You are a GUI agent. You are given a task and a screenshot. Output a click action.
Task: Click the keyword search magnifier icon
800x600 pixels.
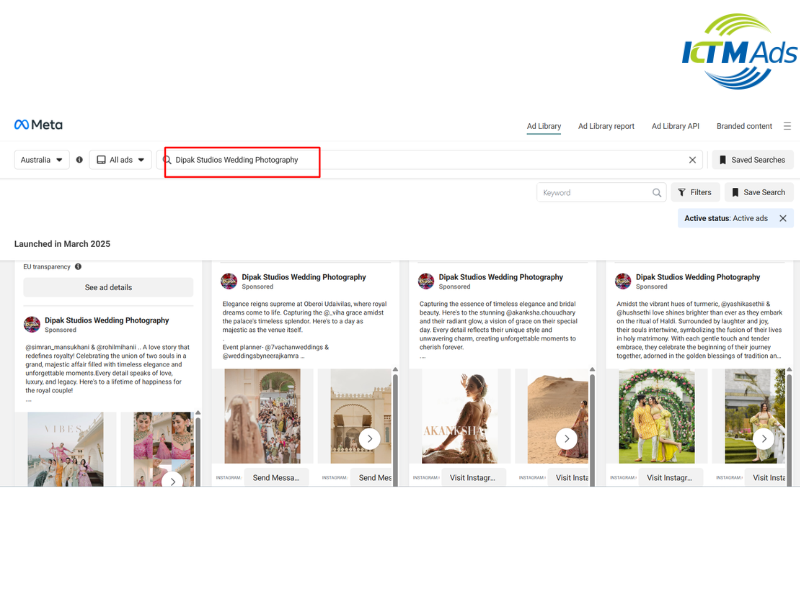[x=657, y=192]
